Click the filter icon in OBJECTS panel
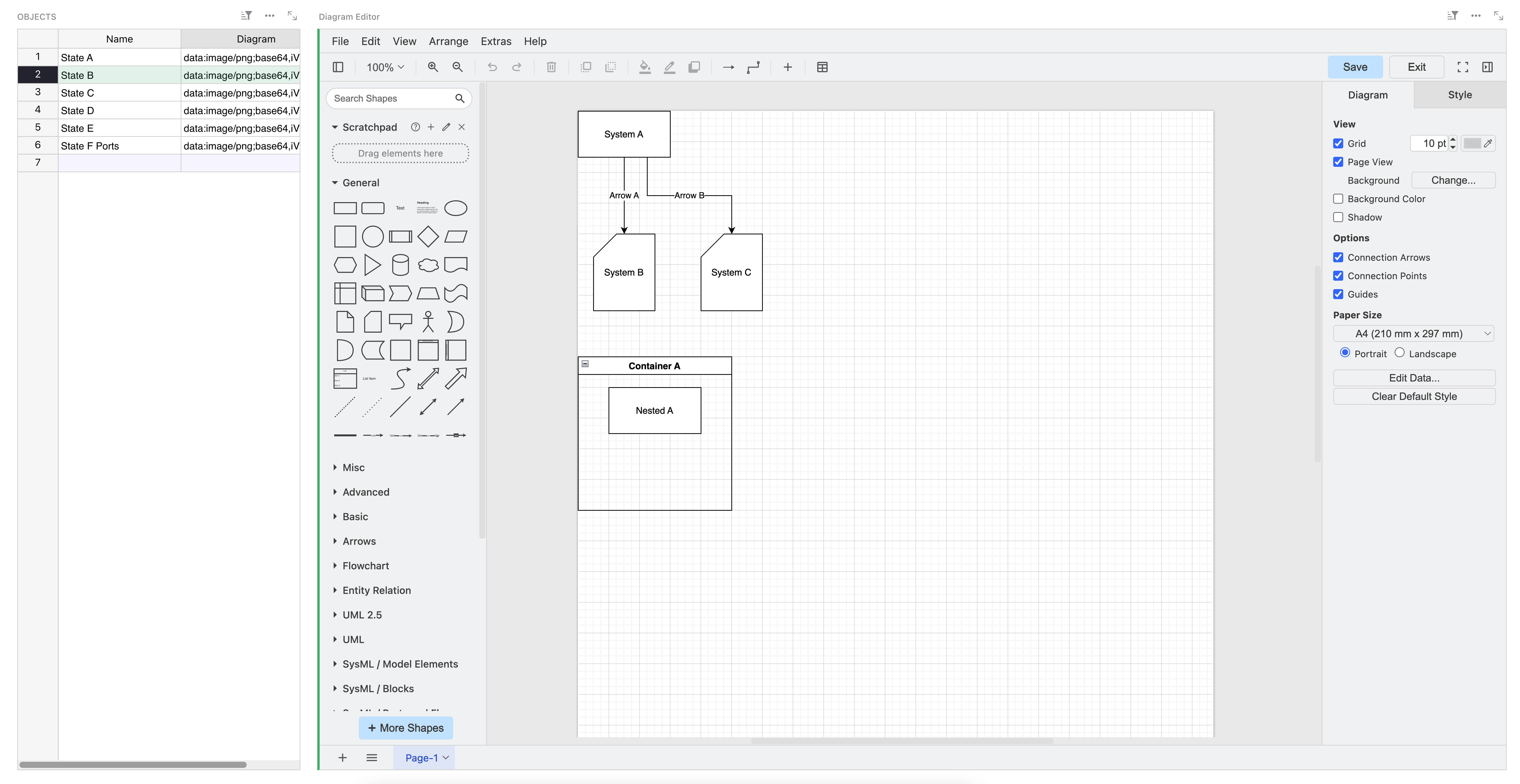This screenshot has height=784, width=1520. [247, 16]
